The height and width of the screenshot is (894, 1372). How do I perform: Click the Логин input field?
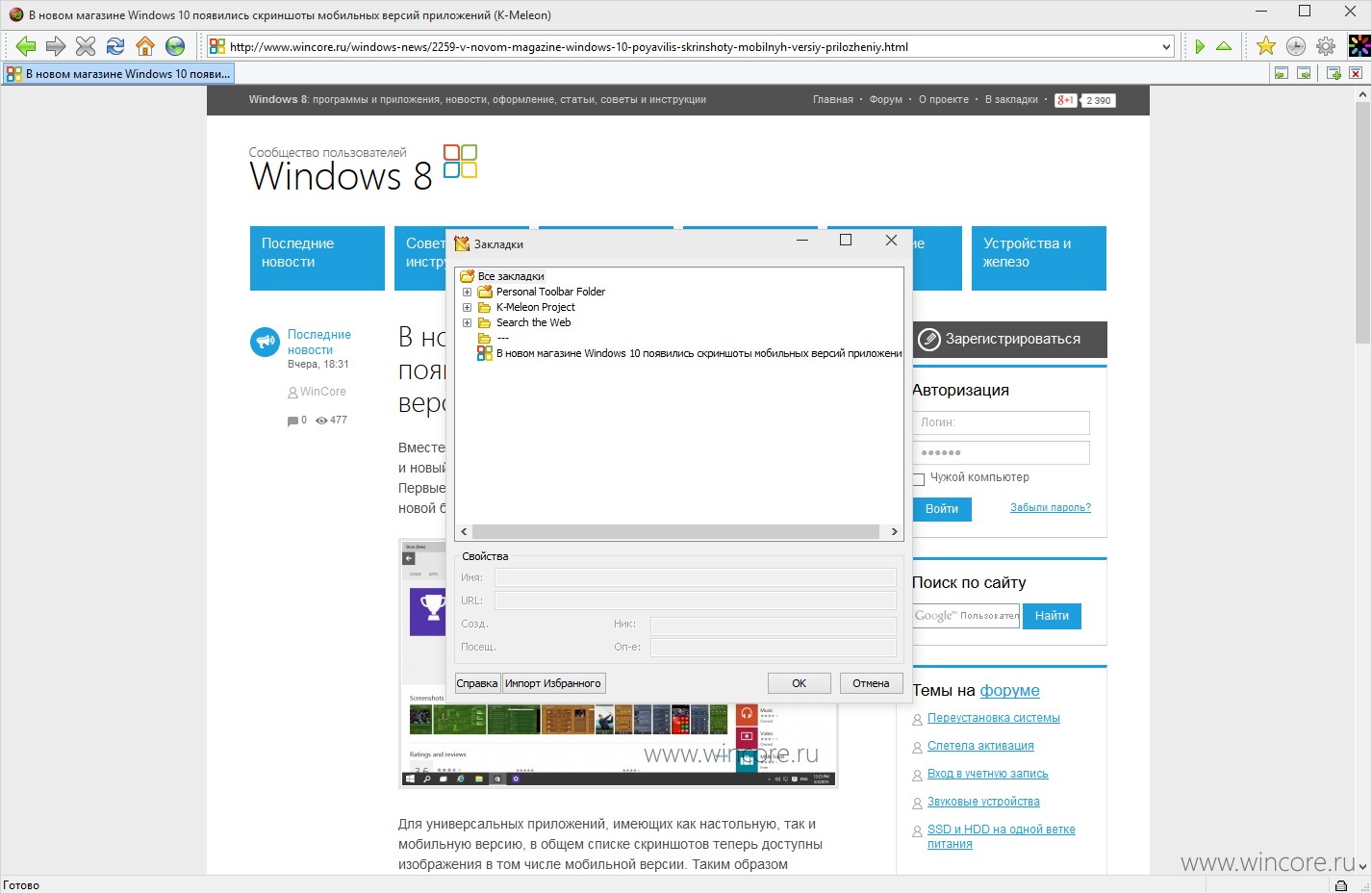[x=1001, y=422]
